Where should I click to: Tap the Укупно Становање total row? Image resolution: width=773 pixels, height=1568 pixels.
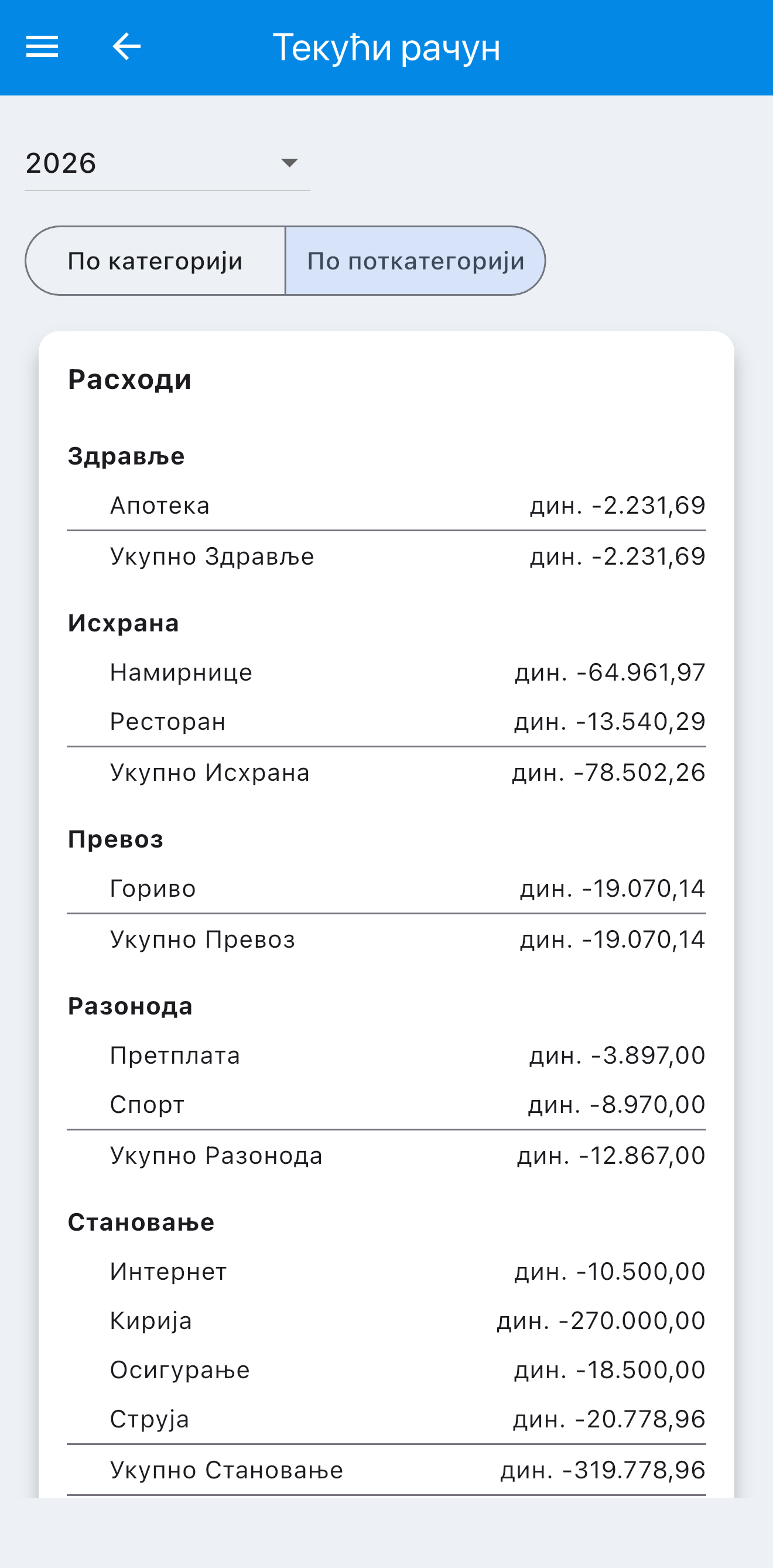(386, 1470)
